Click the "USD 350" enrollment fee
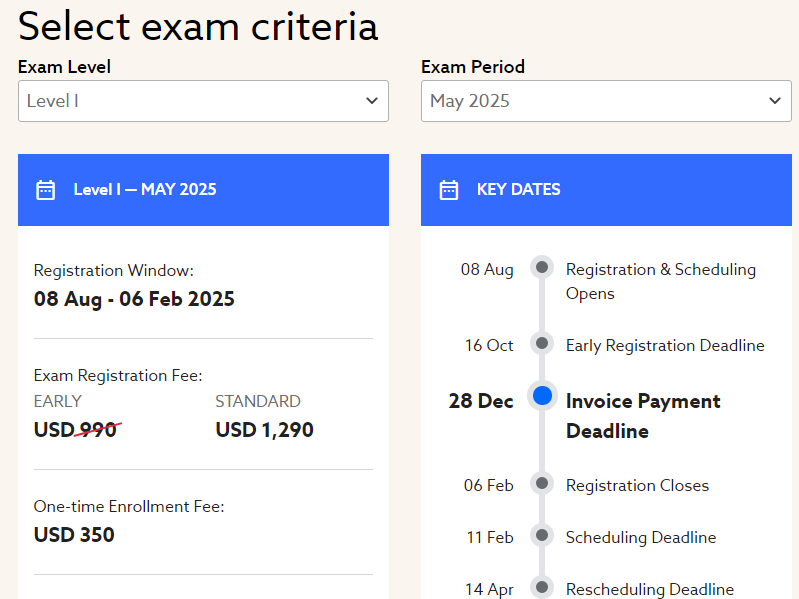The width and height of the screenshot is (799, 599). 74,535
